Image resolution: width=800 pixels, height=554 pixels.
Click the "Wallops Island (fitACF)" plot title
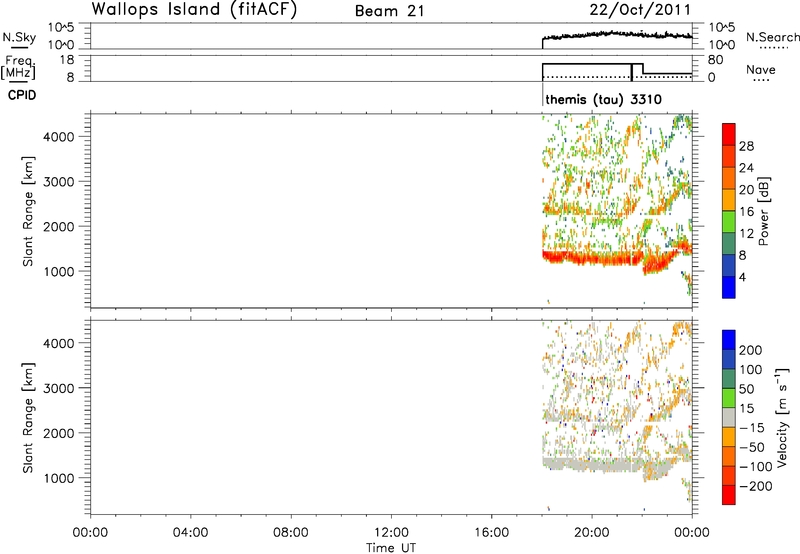tap(194, 10)
